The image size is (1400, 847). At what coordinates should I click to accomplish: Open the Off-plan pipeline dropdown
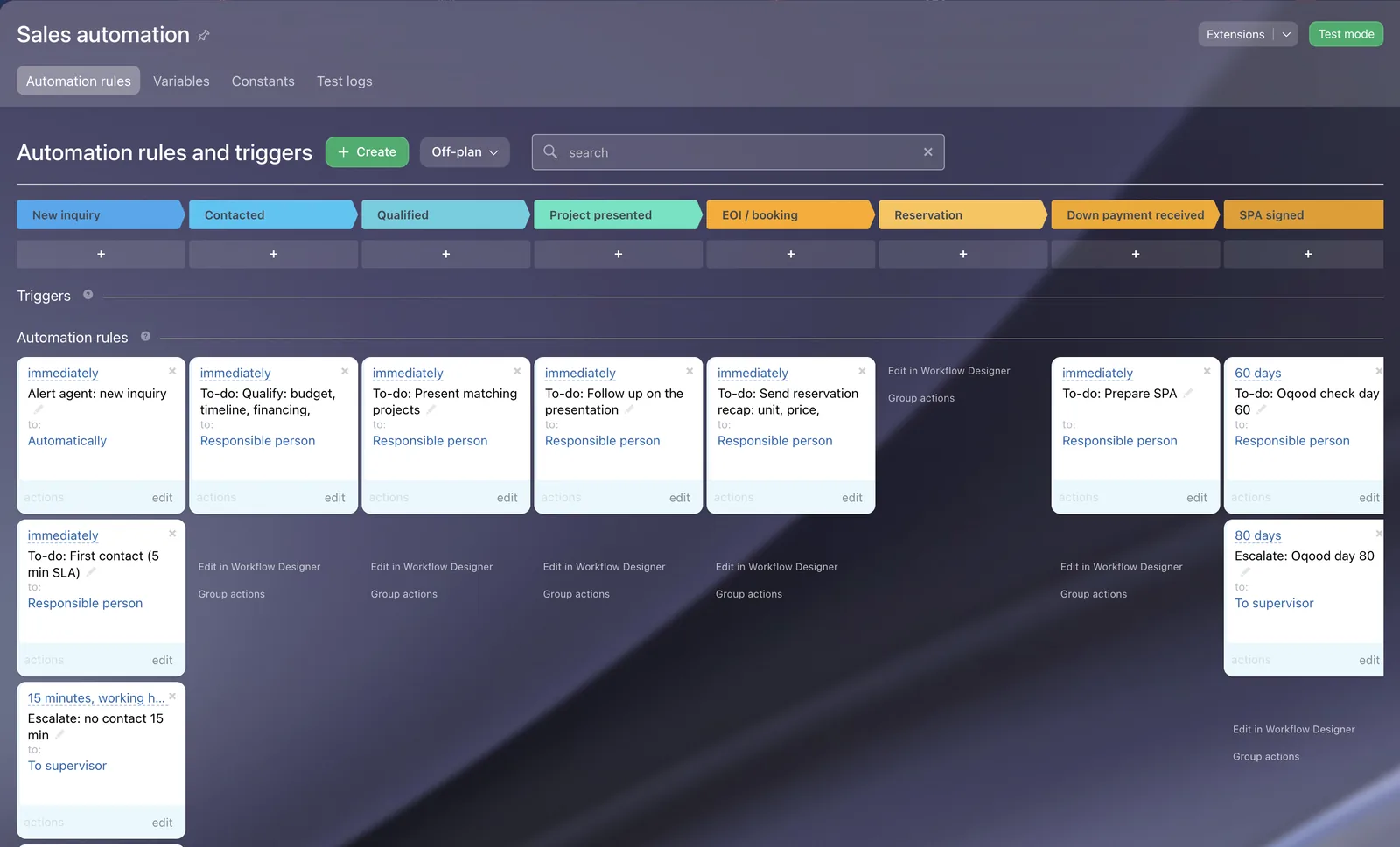(465, 152)
